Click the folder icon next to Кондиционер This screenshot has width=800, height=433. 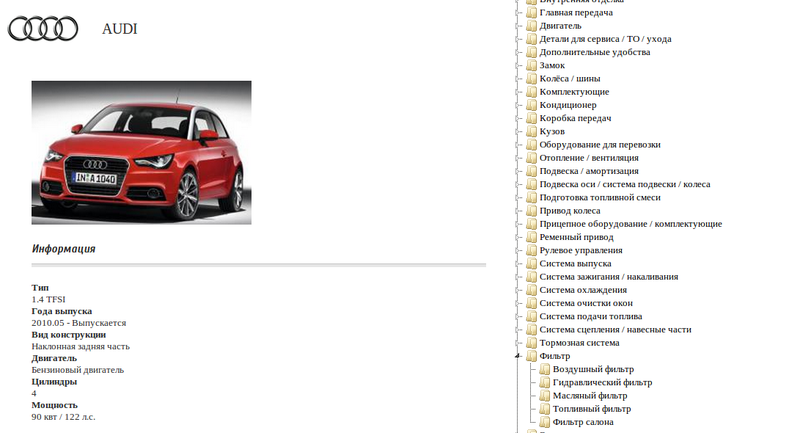coord(531,105)
